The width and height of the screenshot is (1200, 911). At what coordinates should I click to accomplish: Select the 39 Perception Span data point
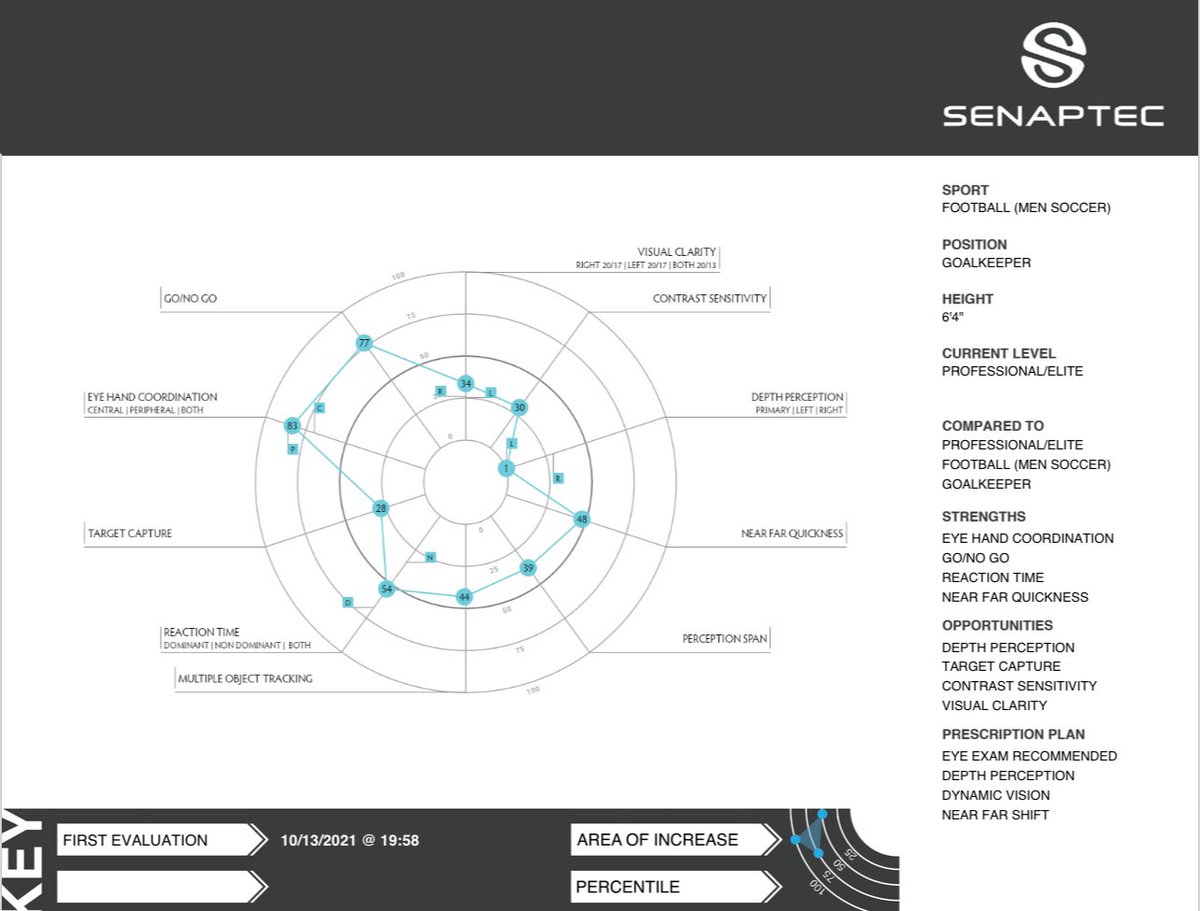pyautogui.click(x=529, y=568)
